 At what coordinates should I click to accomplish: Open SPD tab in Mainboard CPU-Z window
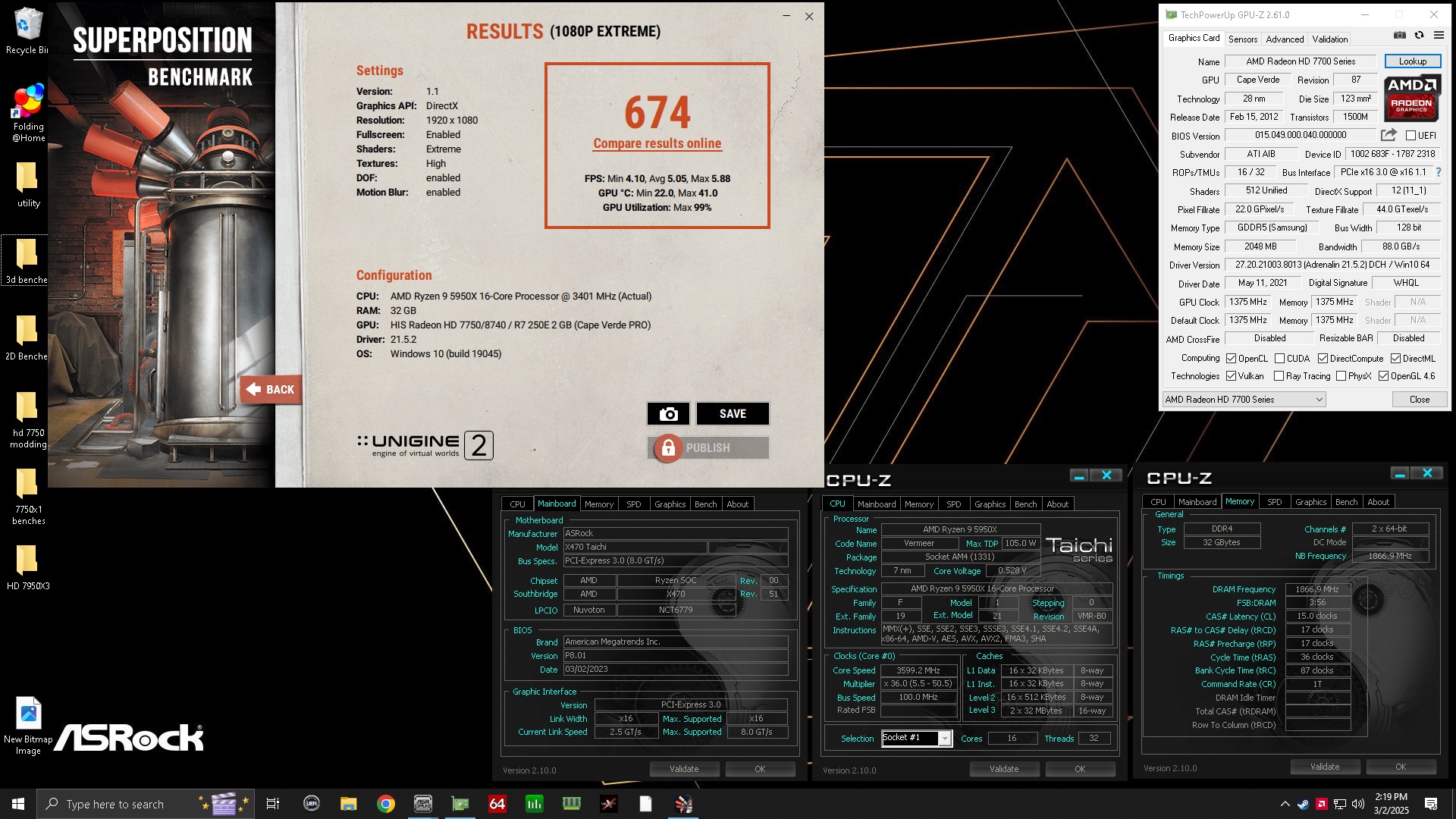tap(634, 504)
